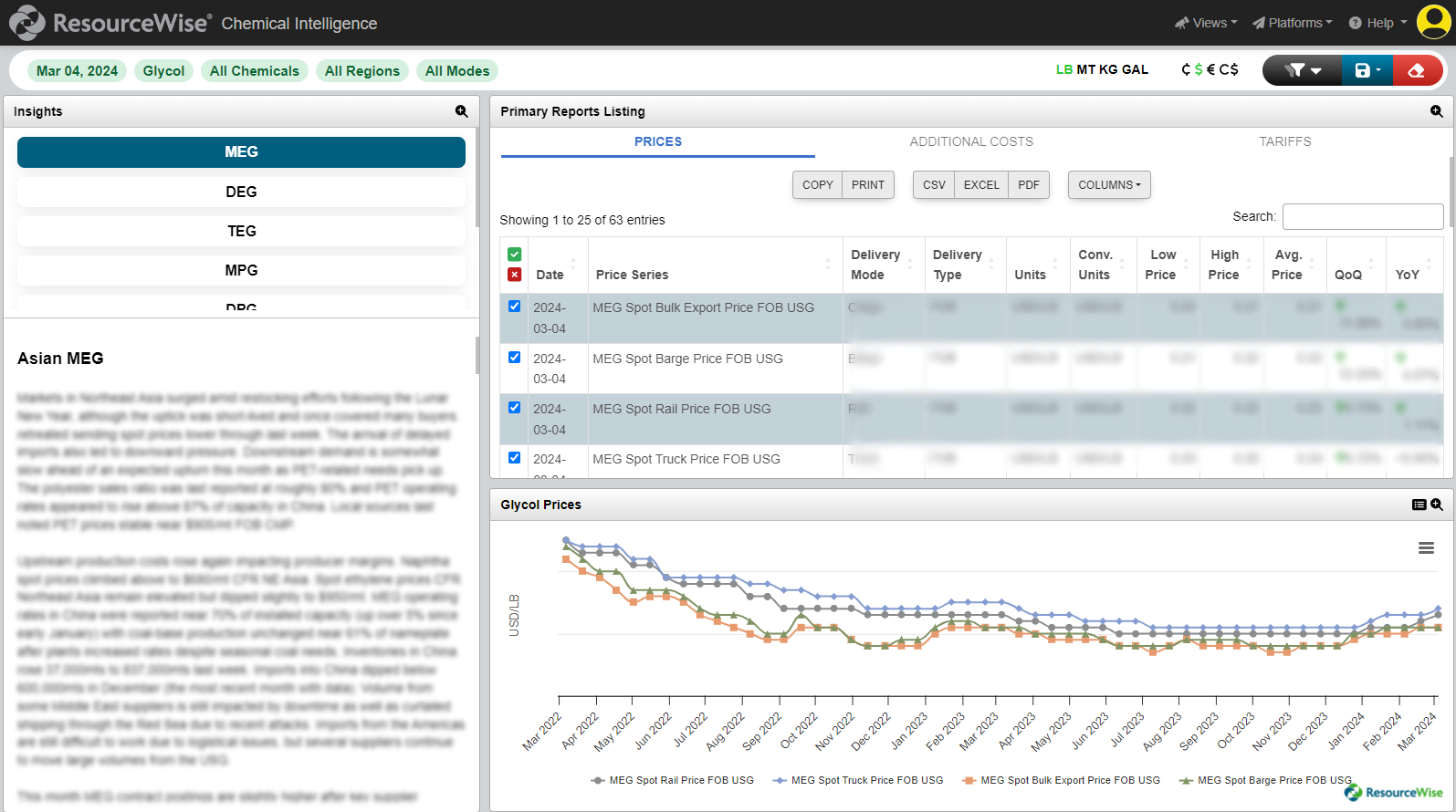Open the Help dropdown menu
This screenshot has width=1456, height=812.
coord(1377,23)
